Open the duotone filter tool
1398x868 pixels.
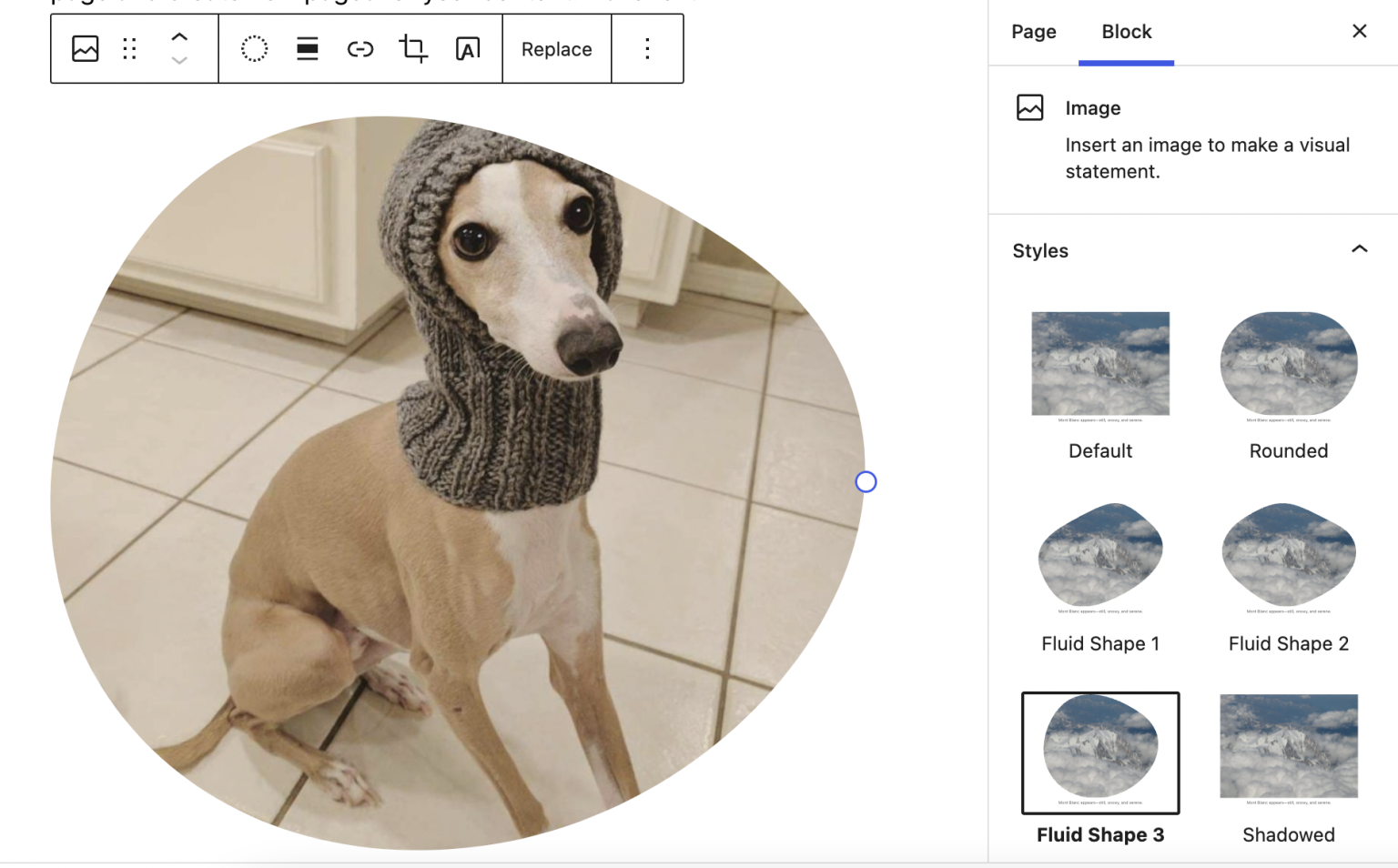pos(254,49)
